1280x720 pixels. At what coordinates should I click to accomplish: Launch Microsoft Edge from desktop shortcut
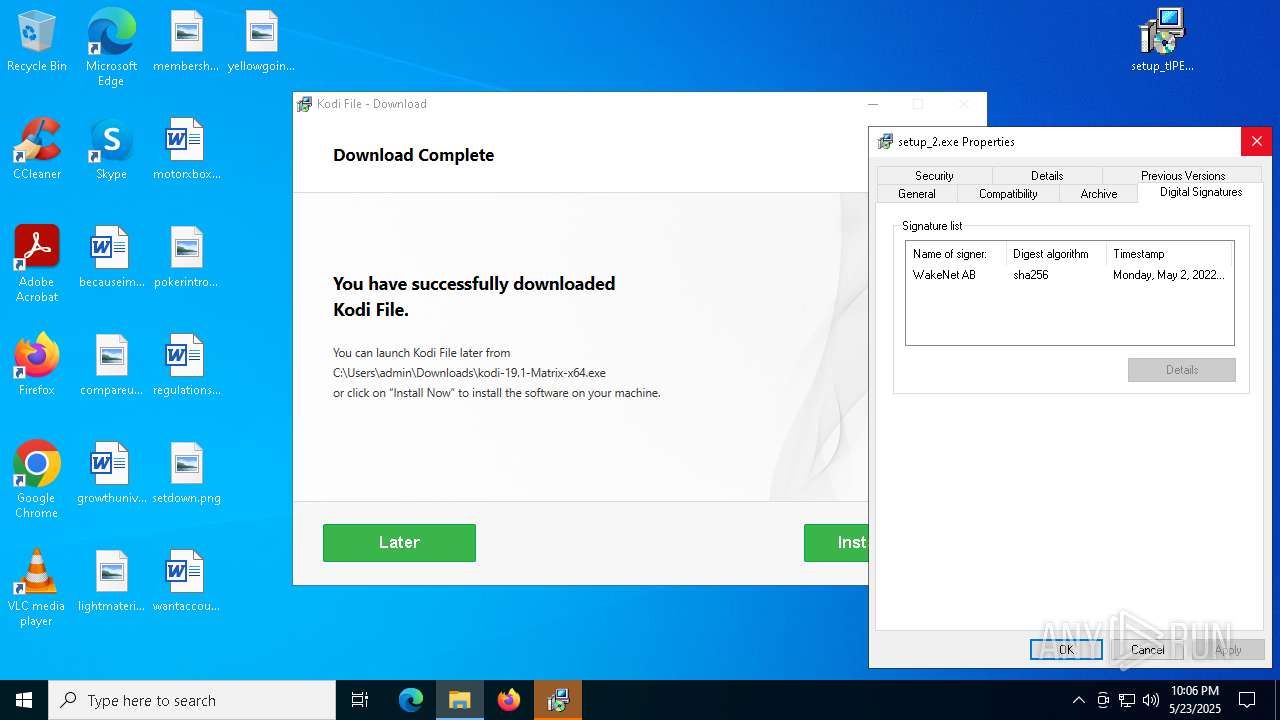111,47
